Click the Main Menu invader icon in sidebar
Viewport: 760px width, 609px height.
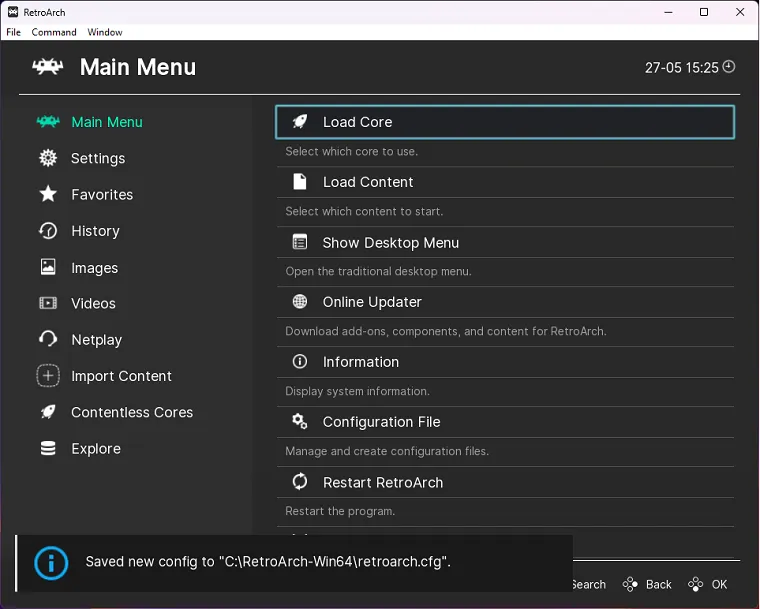point(48,121)
